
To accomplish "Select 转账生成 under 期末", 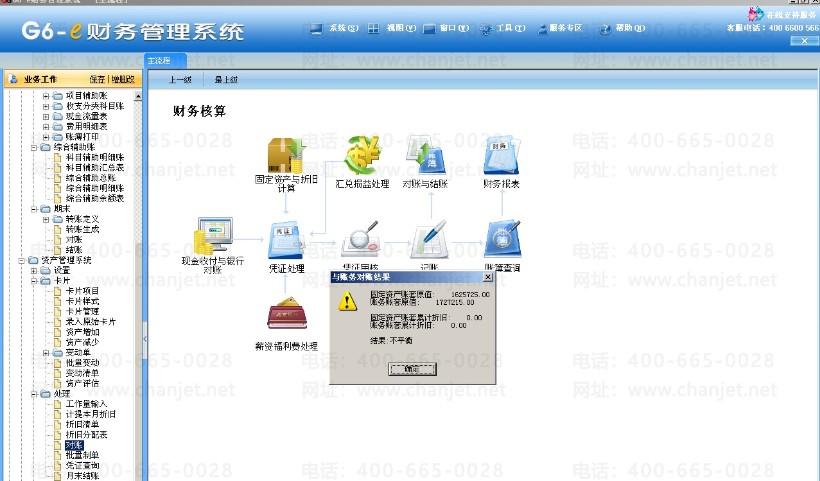I will click(x=82, y=230).
